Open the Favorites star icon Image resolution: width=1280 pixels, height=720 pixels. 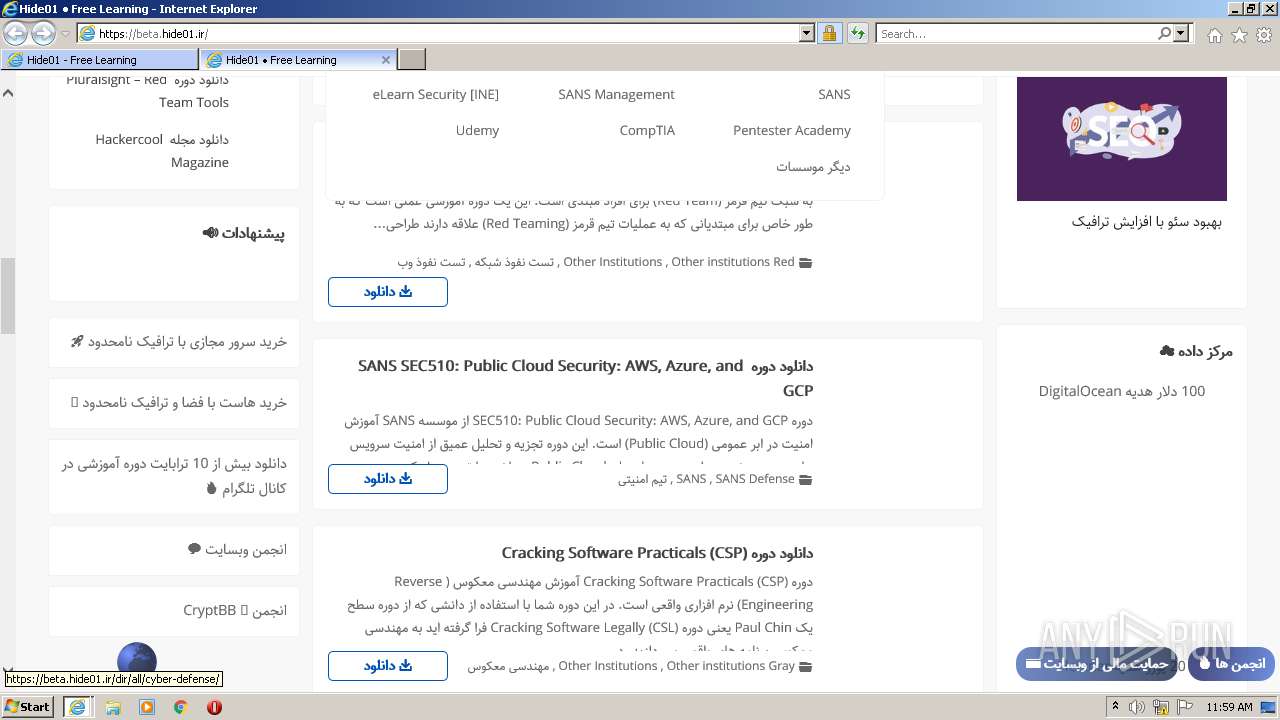tap(1239, 35)
